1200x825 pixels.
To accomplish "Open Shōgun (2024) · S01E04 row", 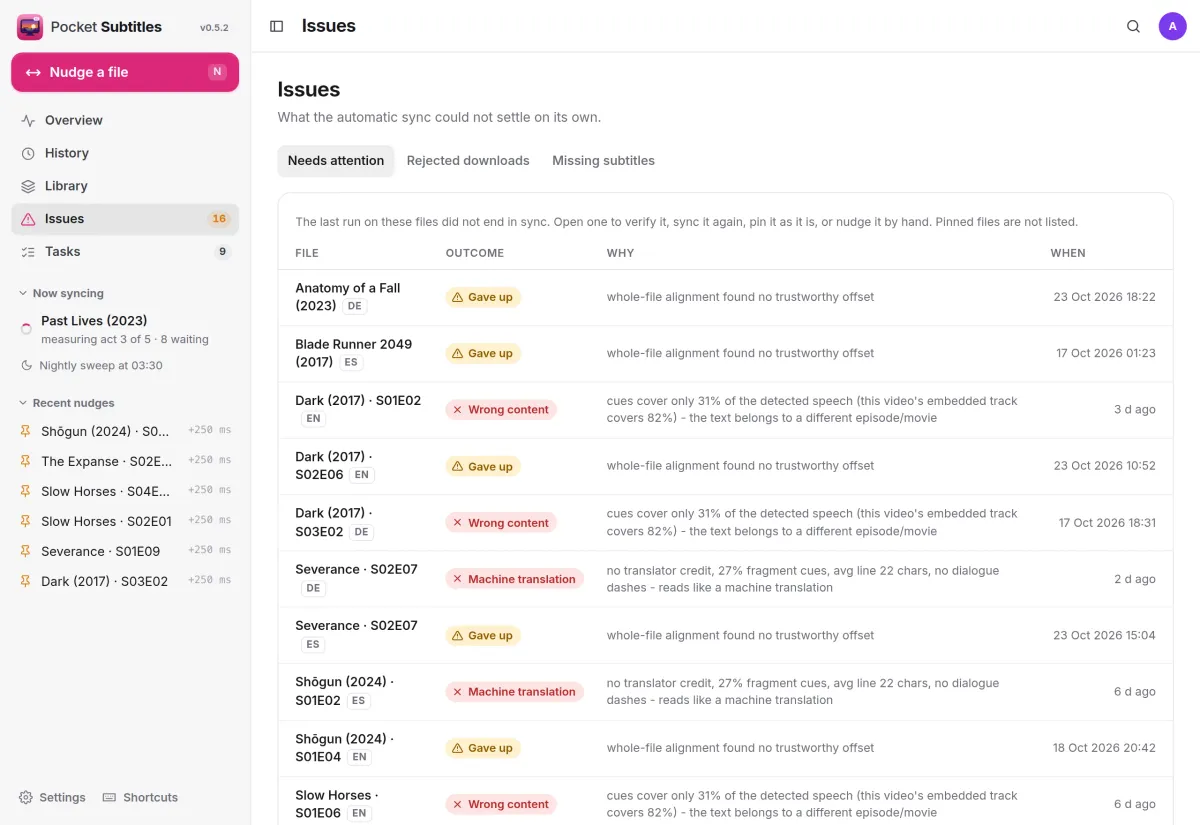I will 725,748.
